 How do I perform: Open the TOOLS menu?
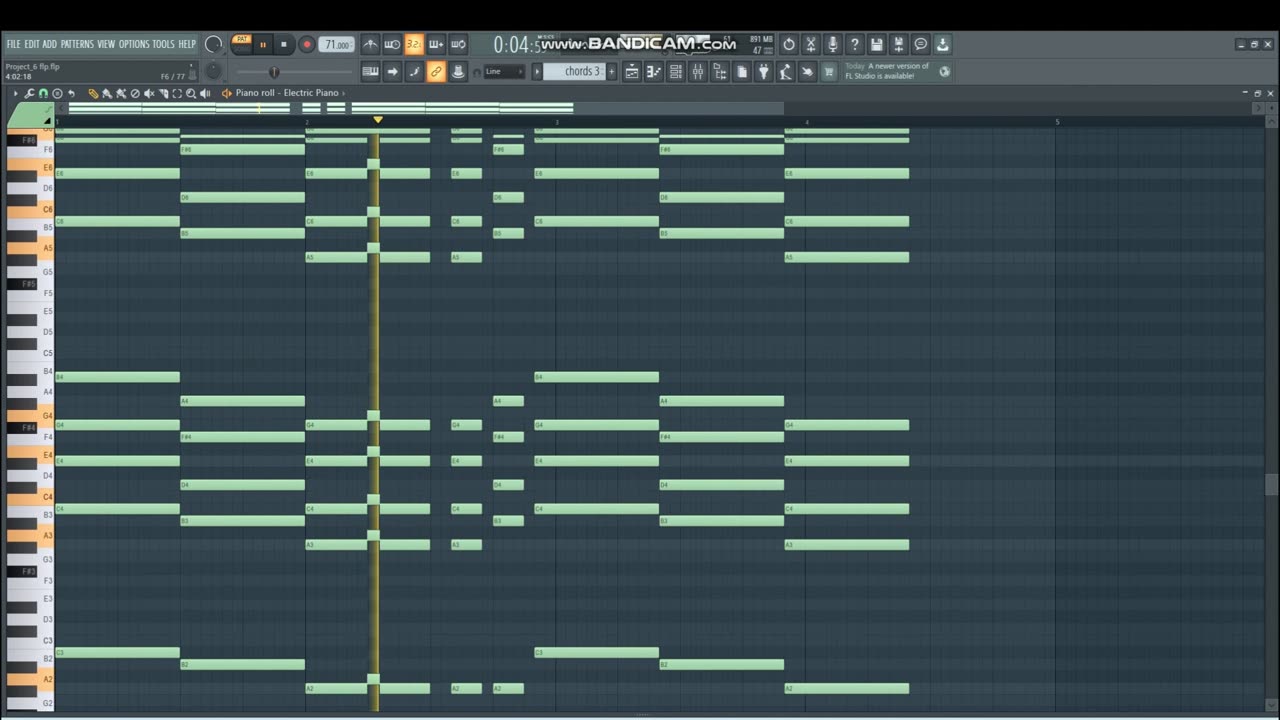[163, 44]
